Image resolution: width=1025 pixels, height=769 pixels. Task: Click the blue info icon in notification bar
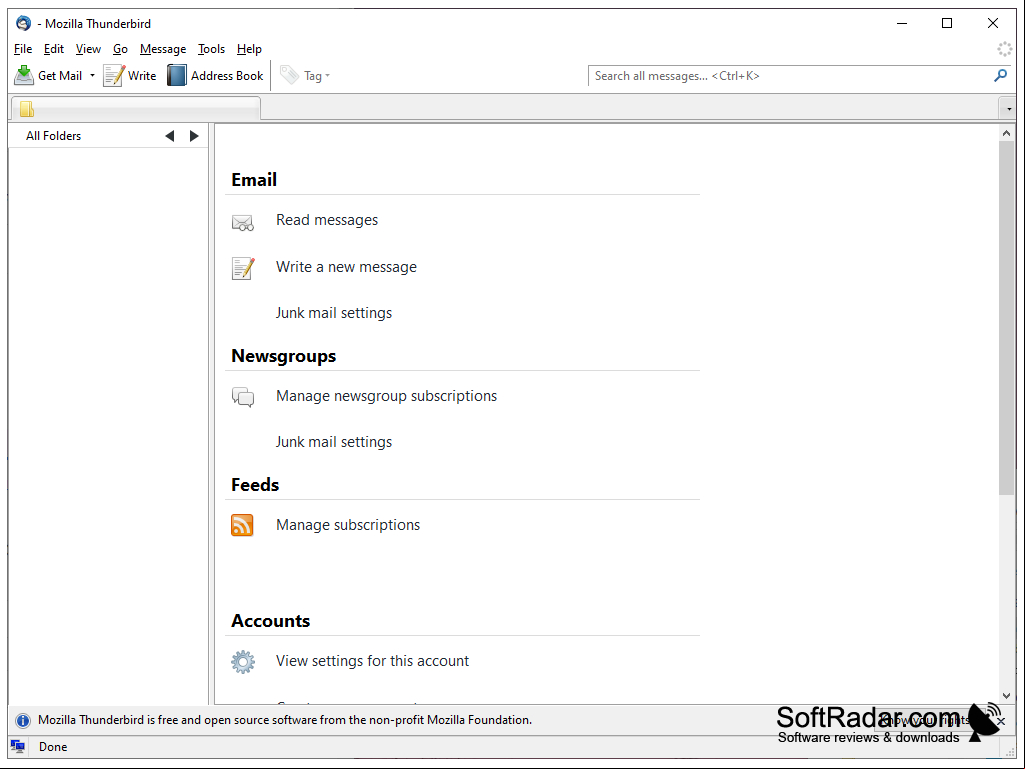click(x=23, y=721)
